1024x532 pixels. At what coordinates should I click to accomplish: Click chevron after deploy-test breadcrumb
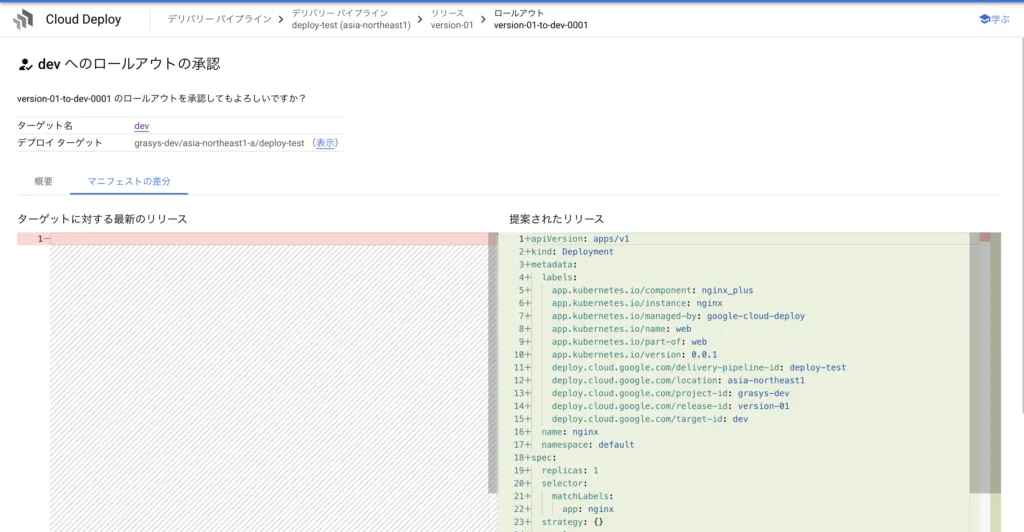tap(420, 20)
